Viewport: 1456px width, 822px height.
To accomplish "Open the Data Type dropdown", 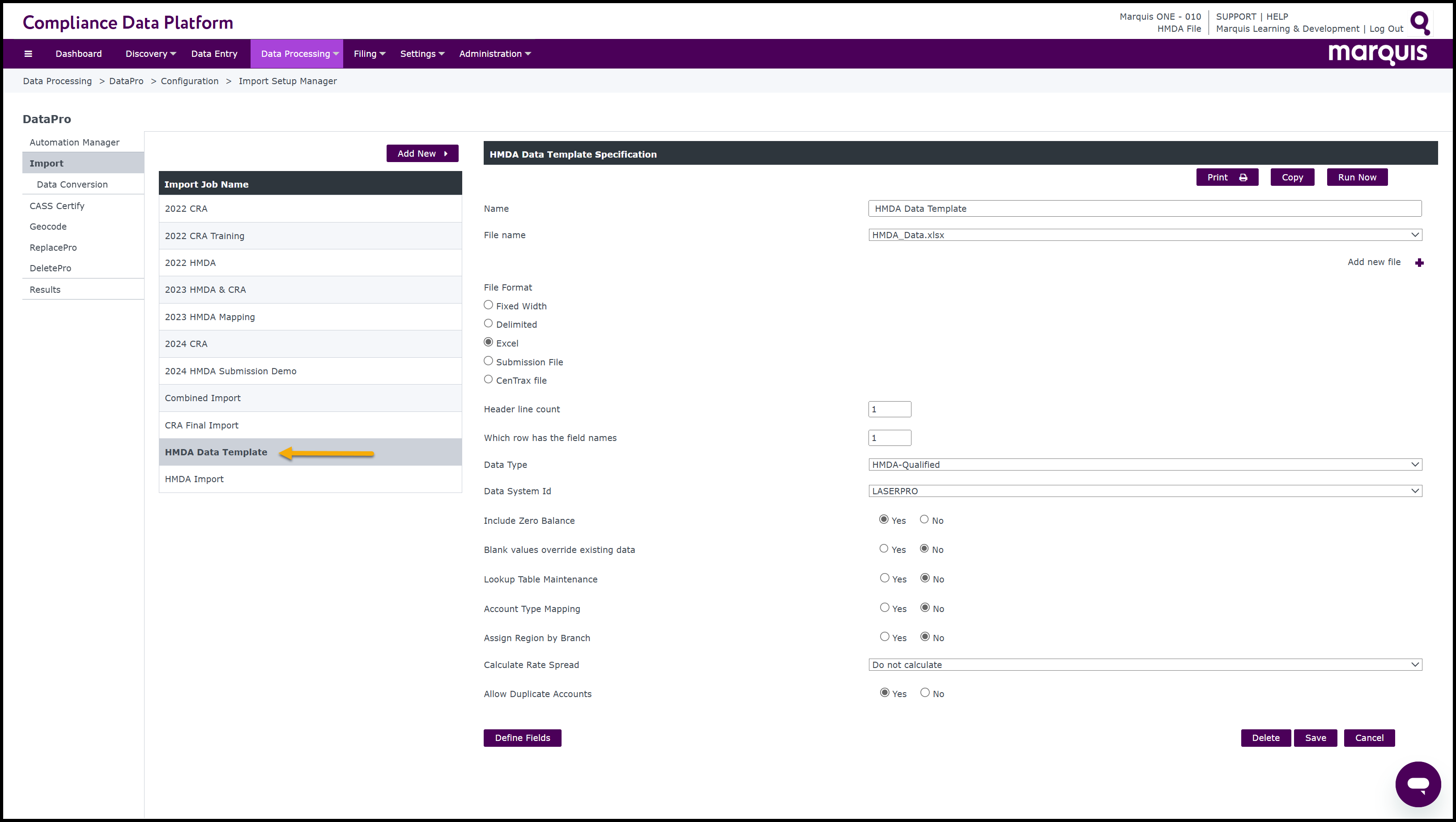I will [1145, 464].
